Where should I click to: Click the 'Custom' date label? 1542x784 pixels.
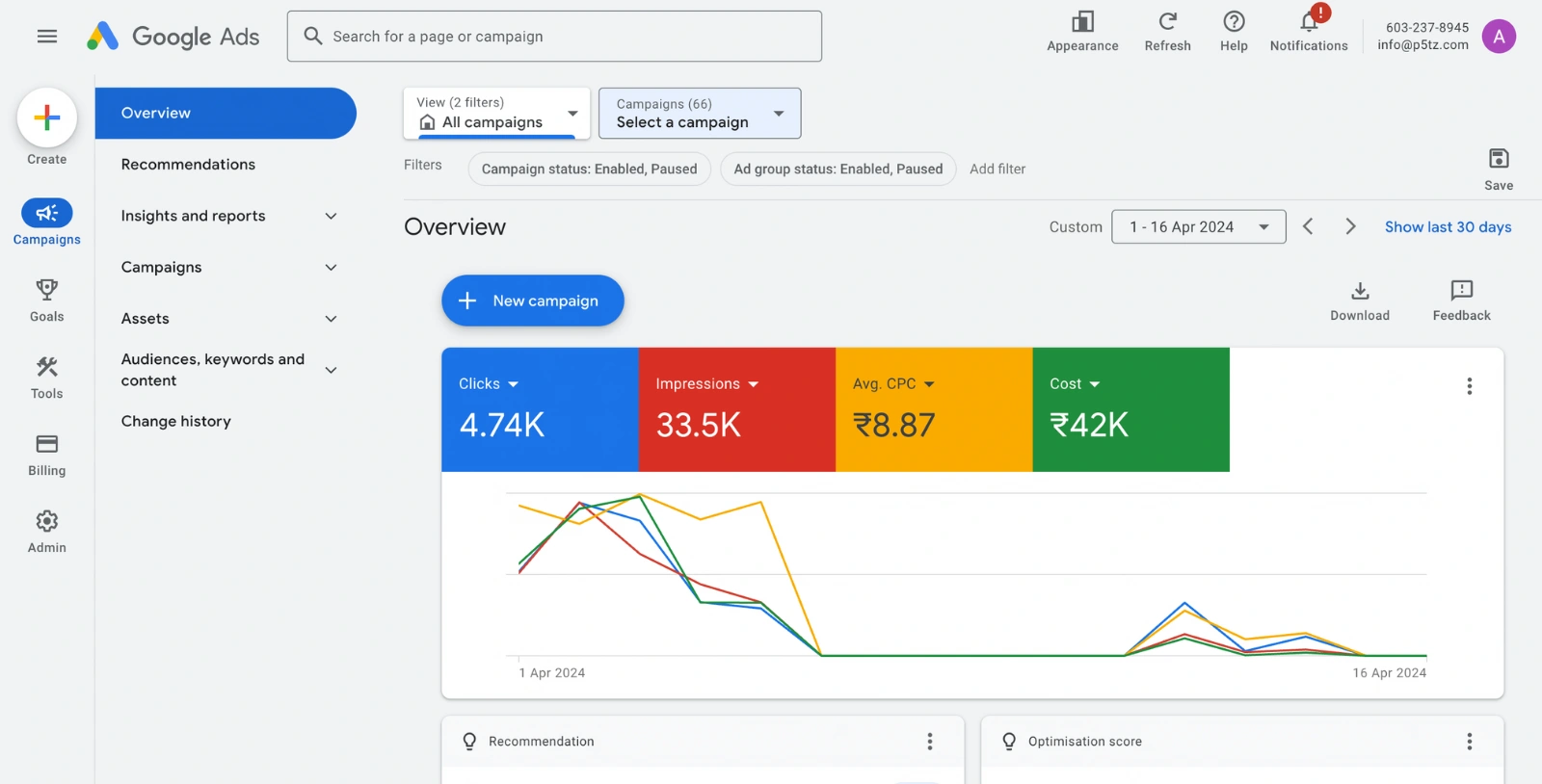click(x=1076, y=226)
